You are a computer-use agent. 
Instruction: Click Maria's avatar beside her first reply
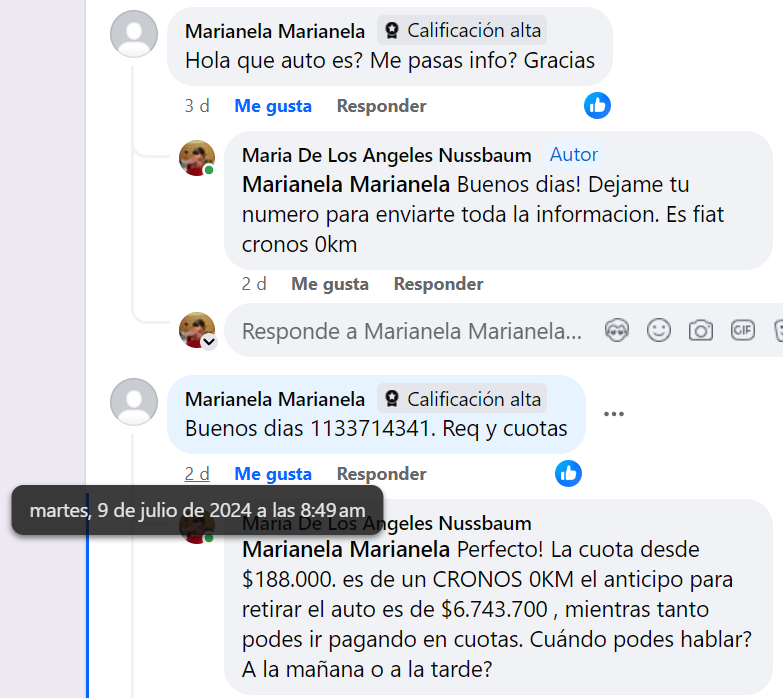pos(197,158)
